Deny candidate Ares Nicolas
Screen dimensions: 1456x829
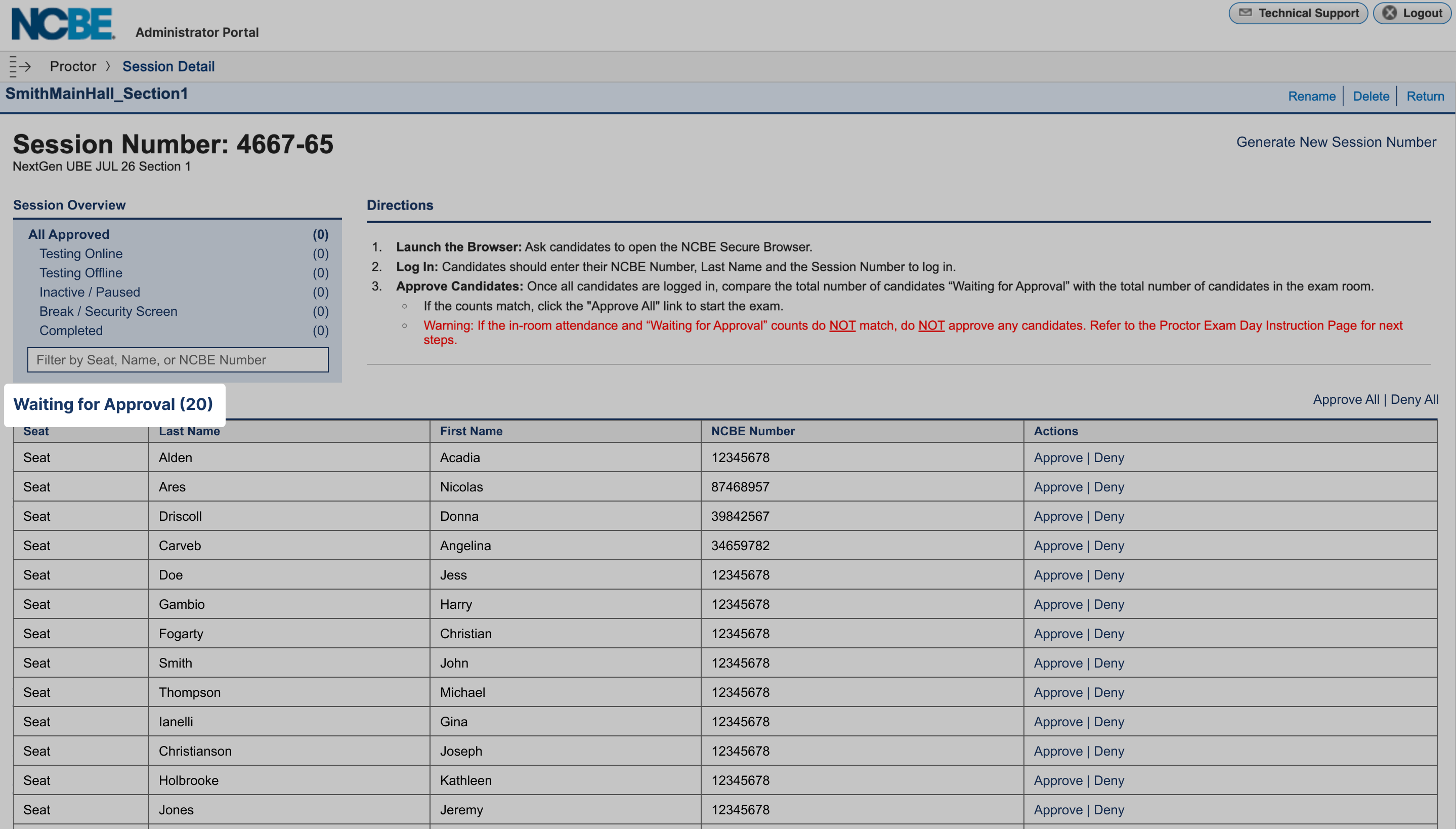pos(1109,487)
